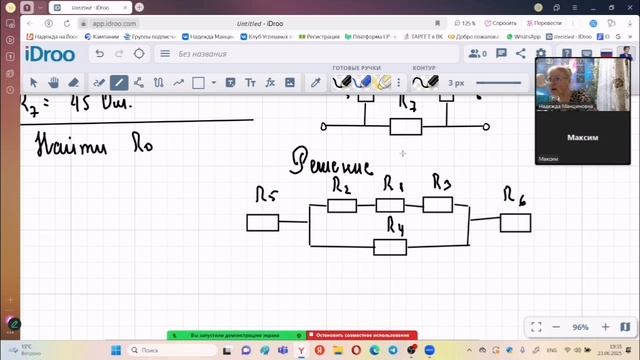
Task: Select the color picker eyedropper
Action: (316, 83)
